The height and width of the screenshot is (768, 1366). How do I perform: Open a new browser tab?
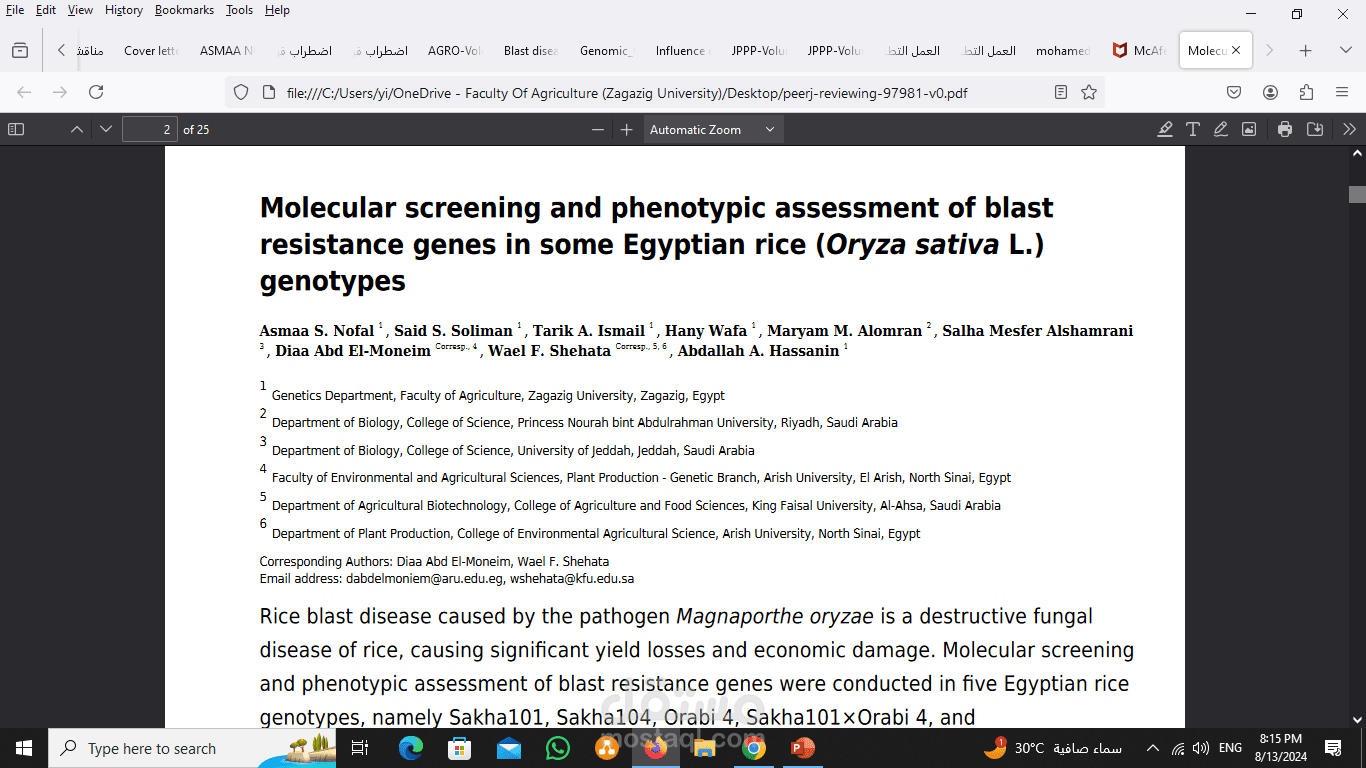tap(1306, 50)
